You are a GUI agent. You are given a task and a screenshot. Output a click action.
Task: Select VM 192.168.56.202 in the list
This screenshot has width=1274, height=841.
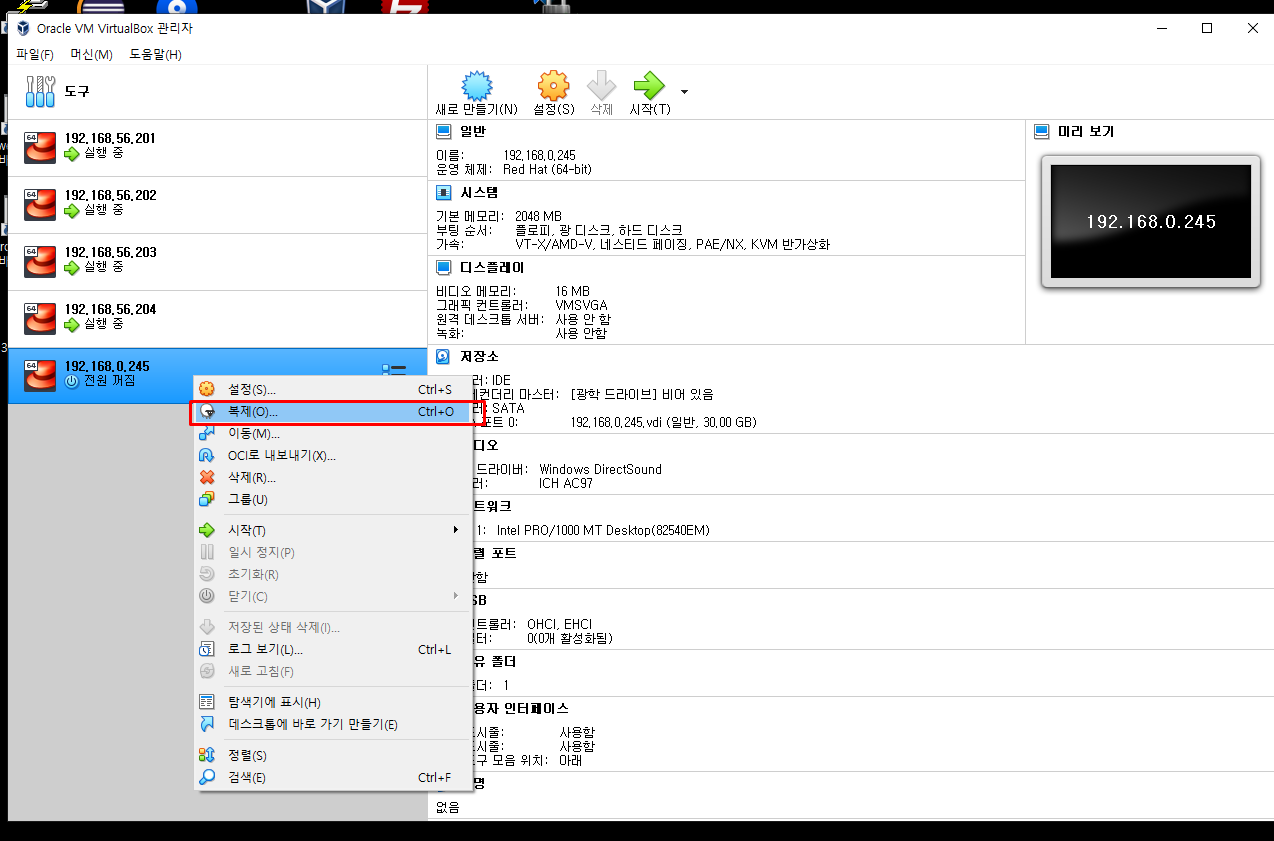click(217, 204)
